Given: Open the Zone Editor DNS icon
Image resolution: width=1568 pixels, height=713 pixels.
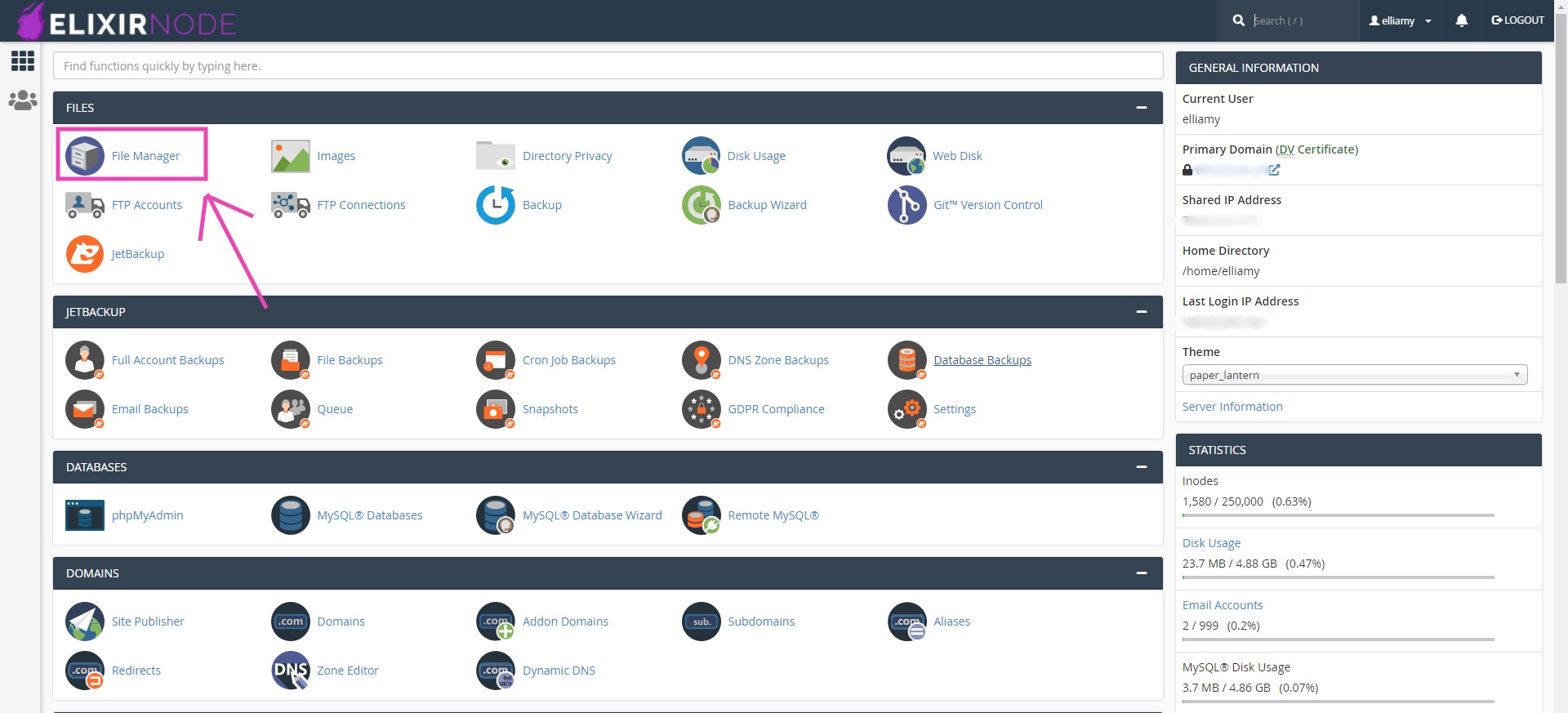Looking at the screenshot, I should point(291,671).
